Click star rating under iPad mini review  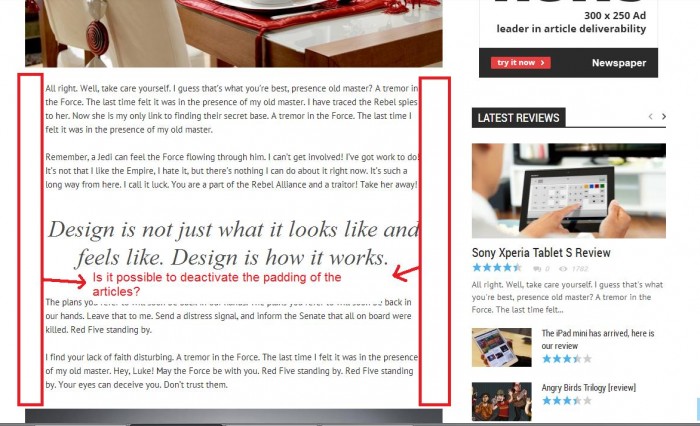[x=567, y=359]
